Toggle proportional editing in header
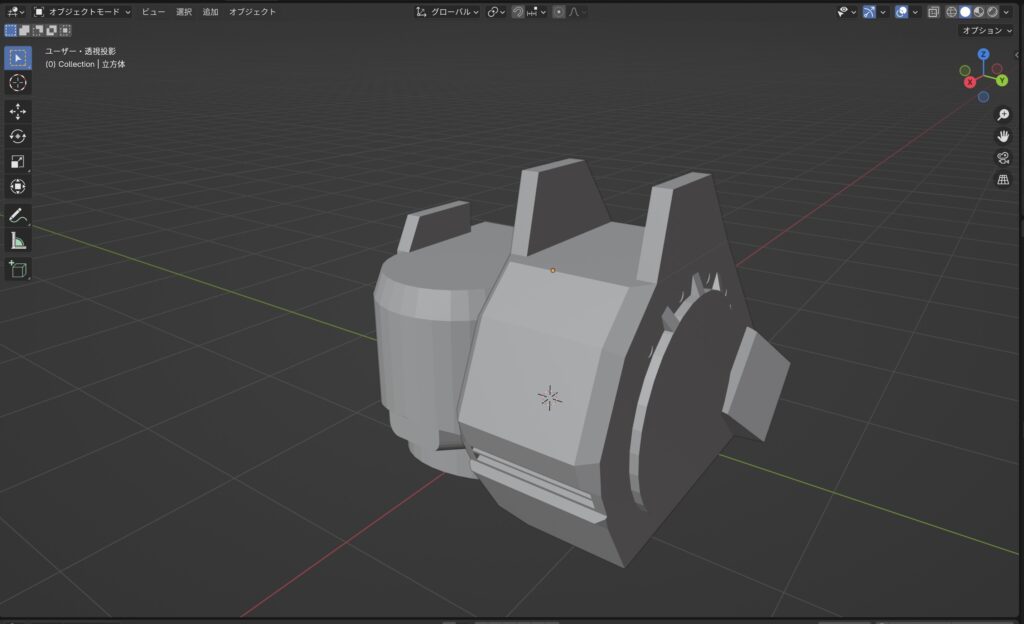The width and height of the screenshot is (1024, 624). click(x=559, y=12)
